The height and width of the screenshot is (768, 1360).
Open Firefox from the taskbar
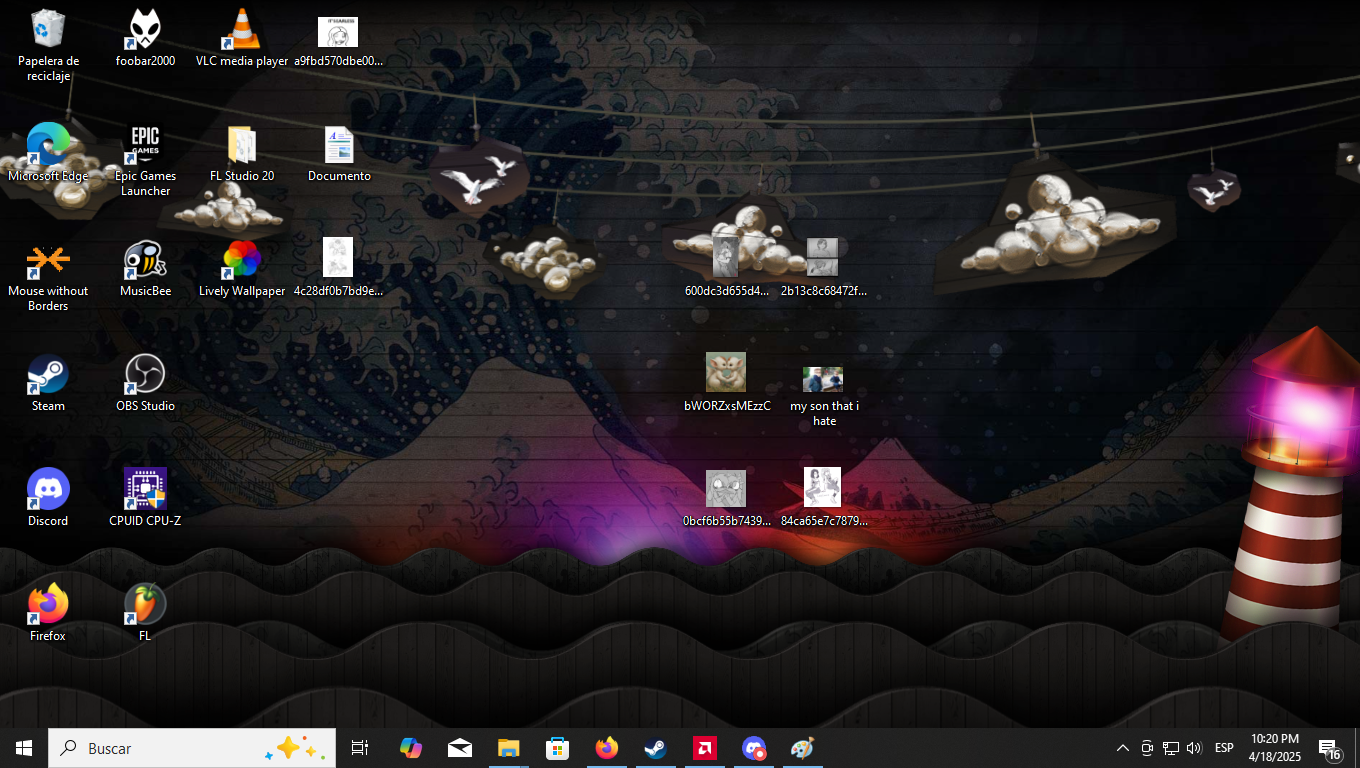(606, 748)
